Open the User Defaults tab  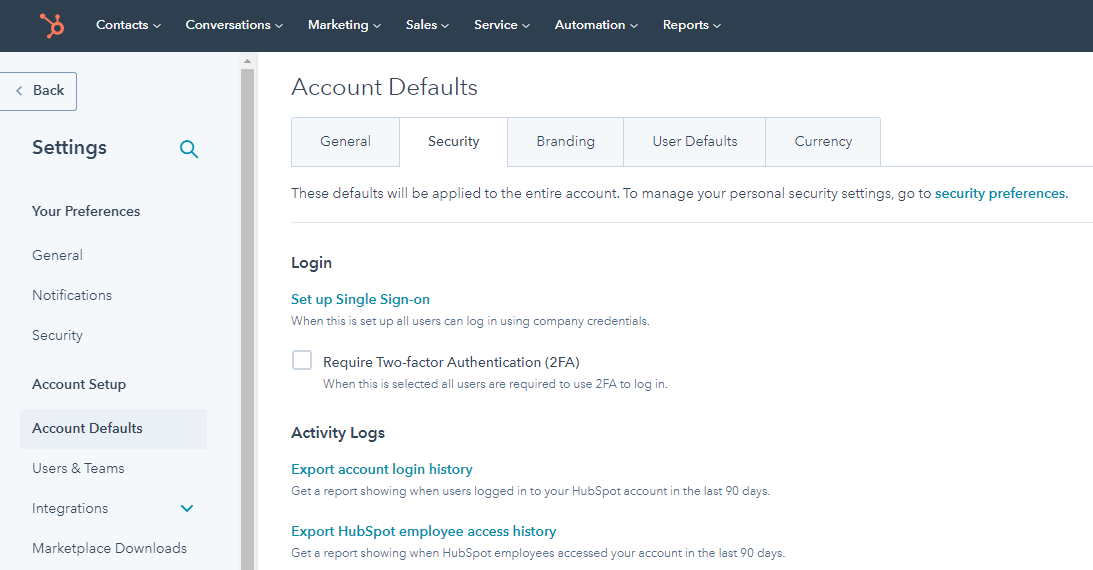click(x=695, y=142)
